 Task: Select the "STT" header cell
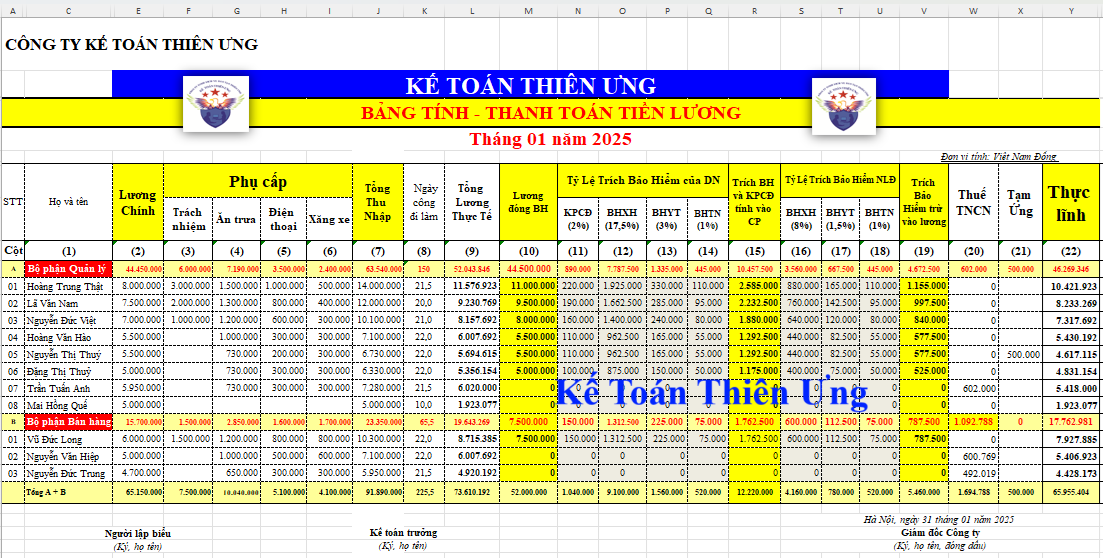pos(13,202)
